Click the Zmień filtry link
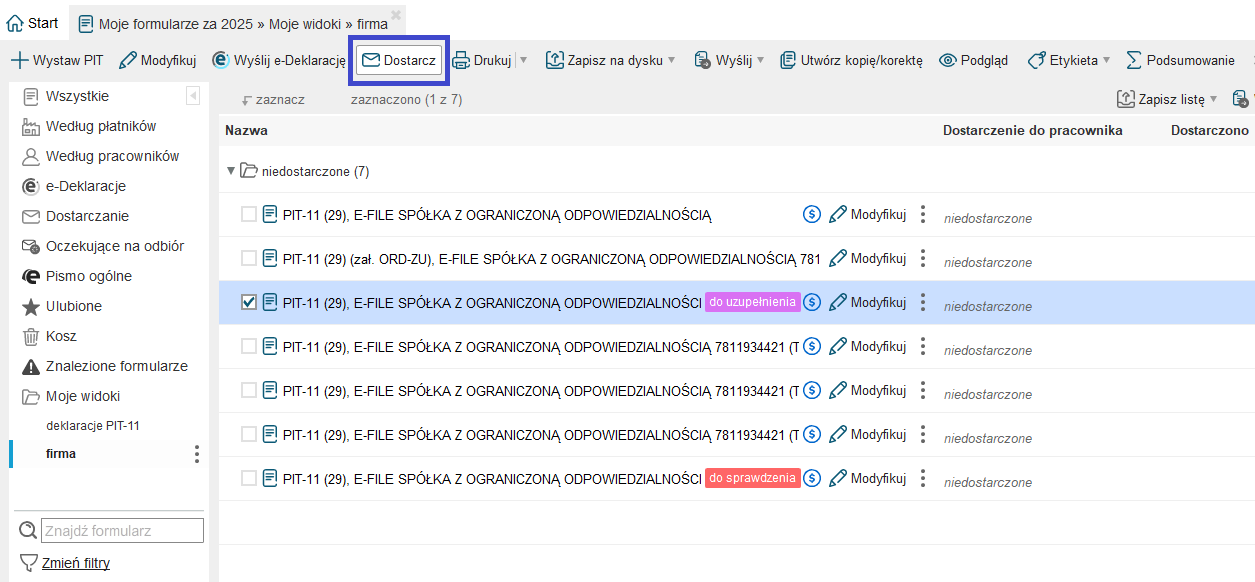This screenshot has width=1255, height=582. click(x=75, y=563)
